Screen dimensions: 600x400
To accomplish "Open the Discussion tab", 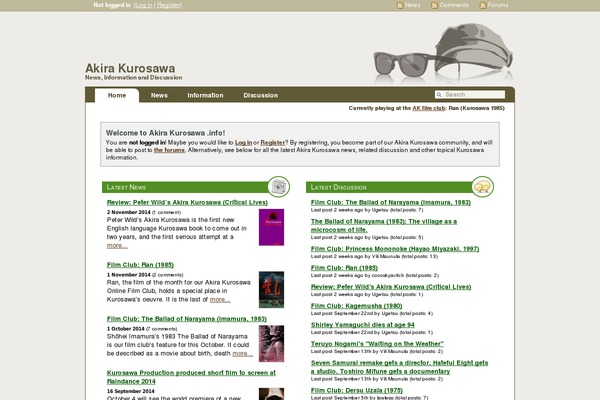I will coord(261,95).
